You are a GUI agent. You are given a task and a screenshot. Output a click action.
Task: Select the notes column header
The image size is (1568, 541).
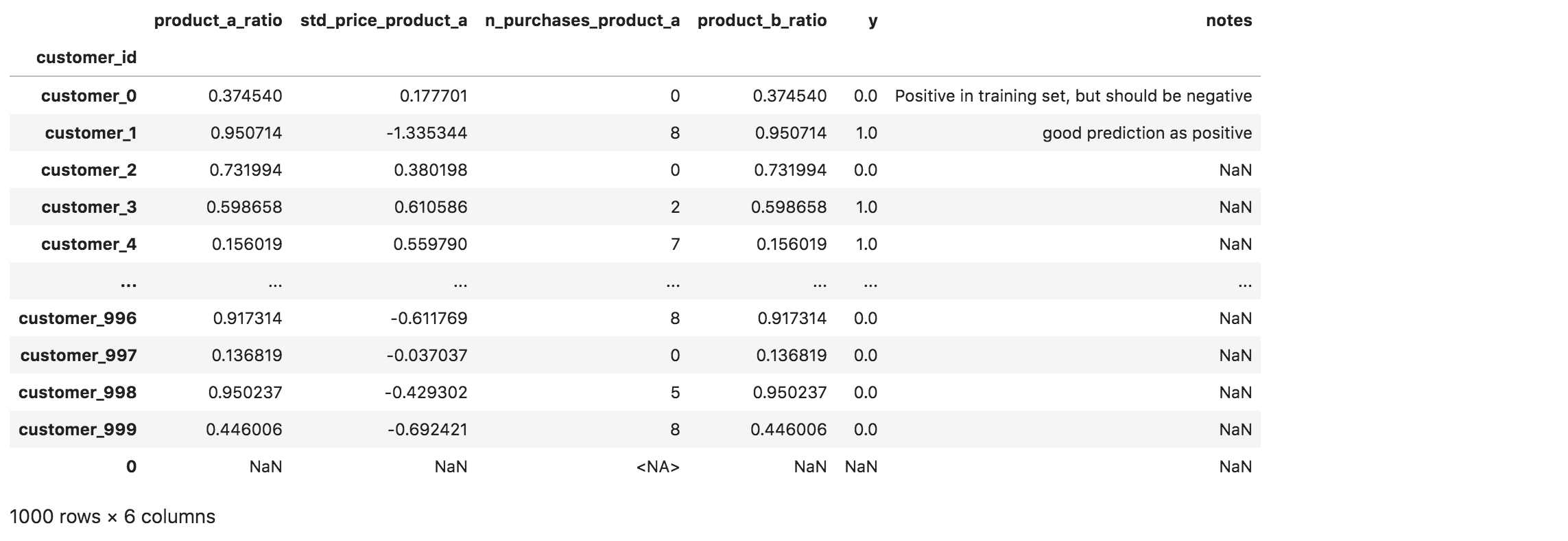(1228, 21)
